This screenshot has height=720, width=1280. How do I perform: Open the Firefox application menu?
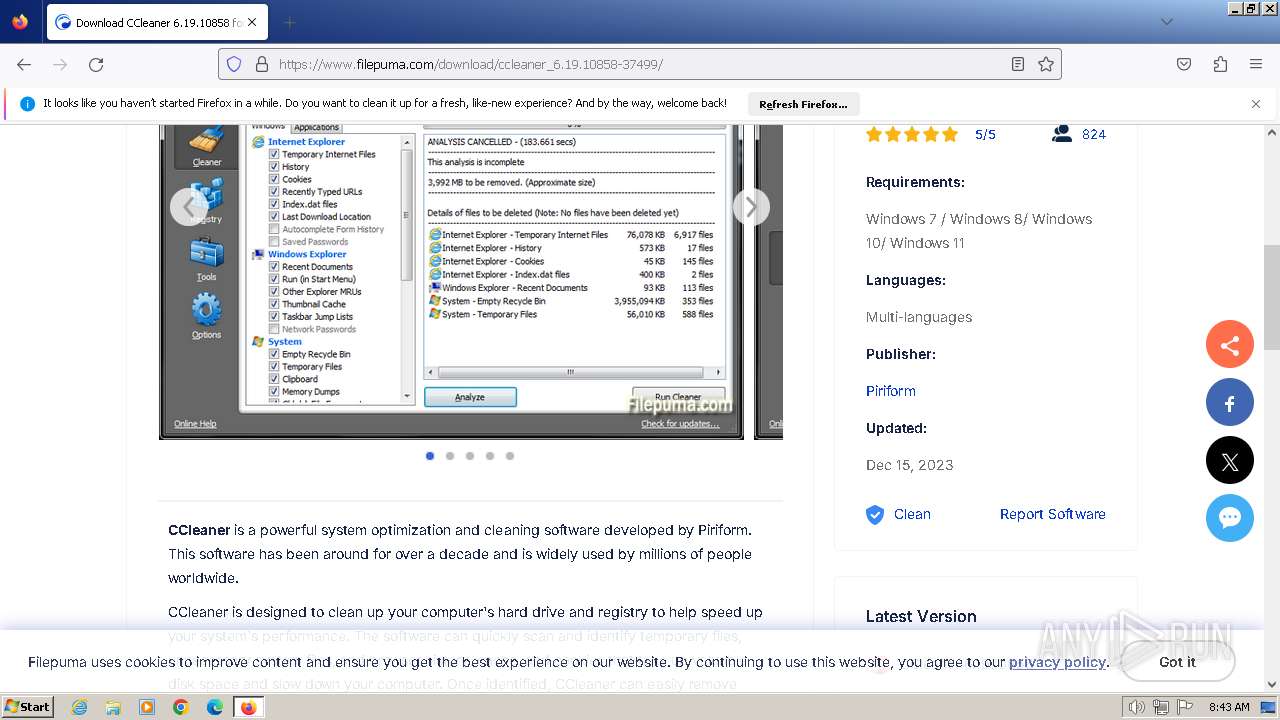point(1256,64)
